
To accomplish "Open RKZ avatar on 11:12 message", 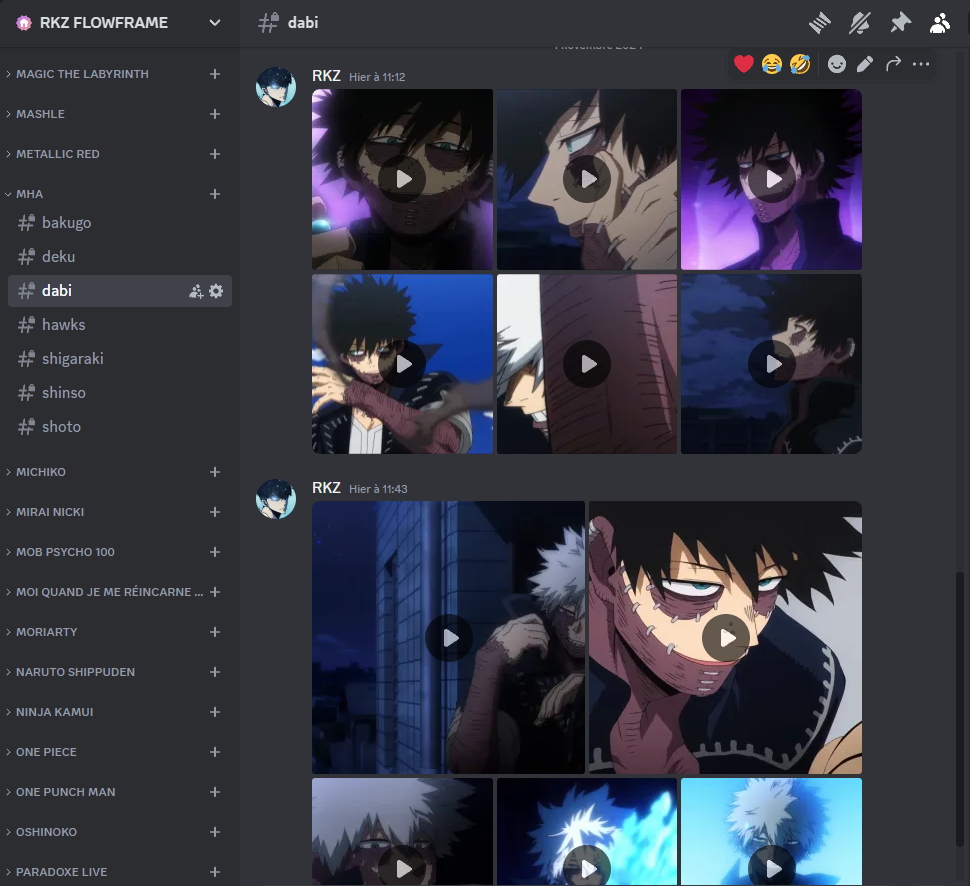I will coord(276,87).
